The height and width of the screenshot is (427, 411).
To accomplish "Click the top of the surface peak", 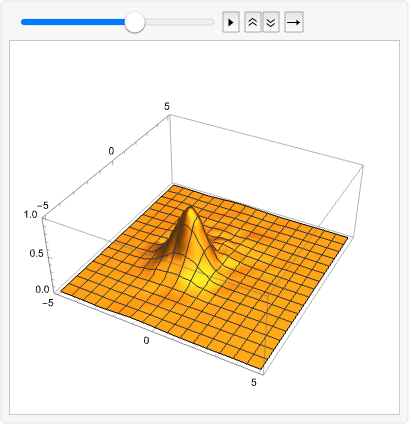I will (x=190, y=208).
